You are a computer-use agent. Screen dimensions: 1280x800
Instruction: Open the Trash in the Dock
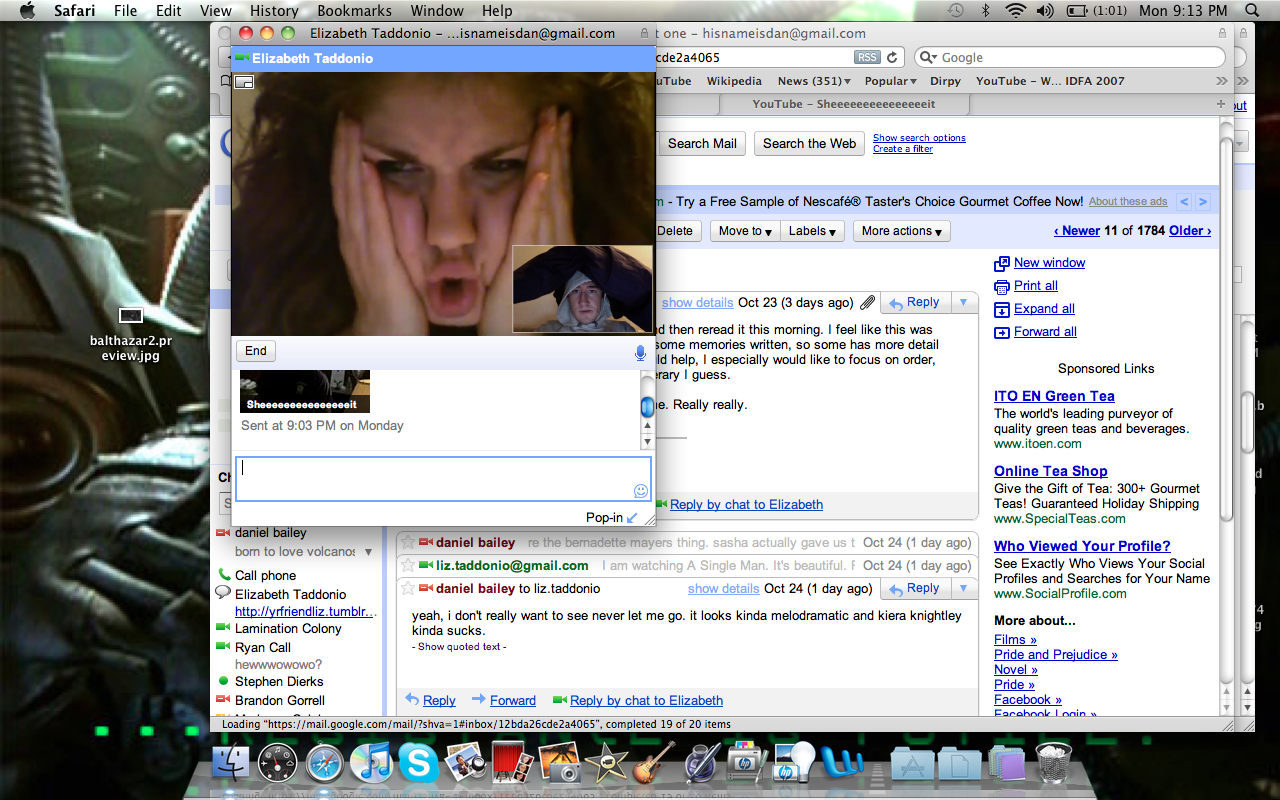pos(1053,762)
